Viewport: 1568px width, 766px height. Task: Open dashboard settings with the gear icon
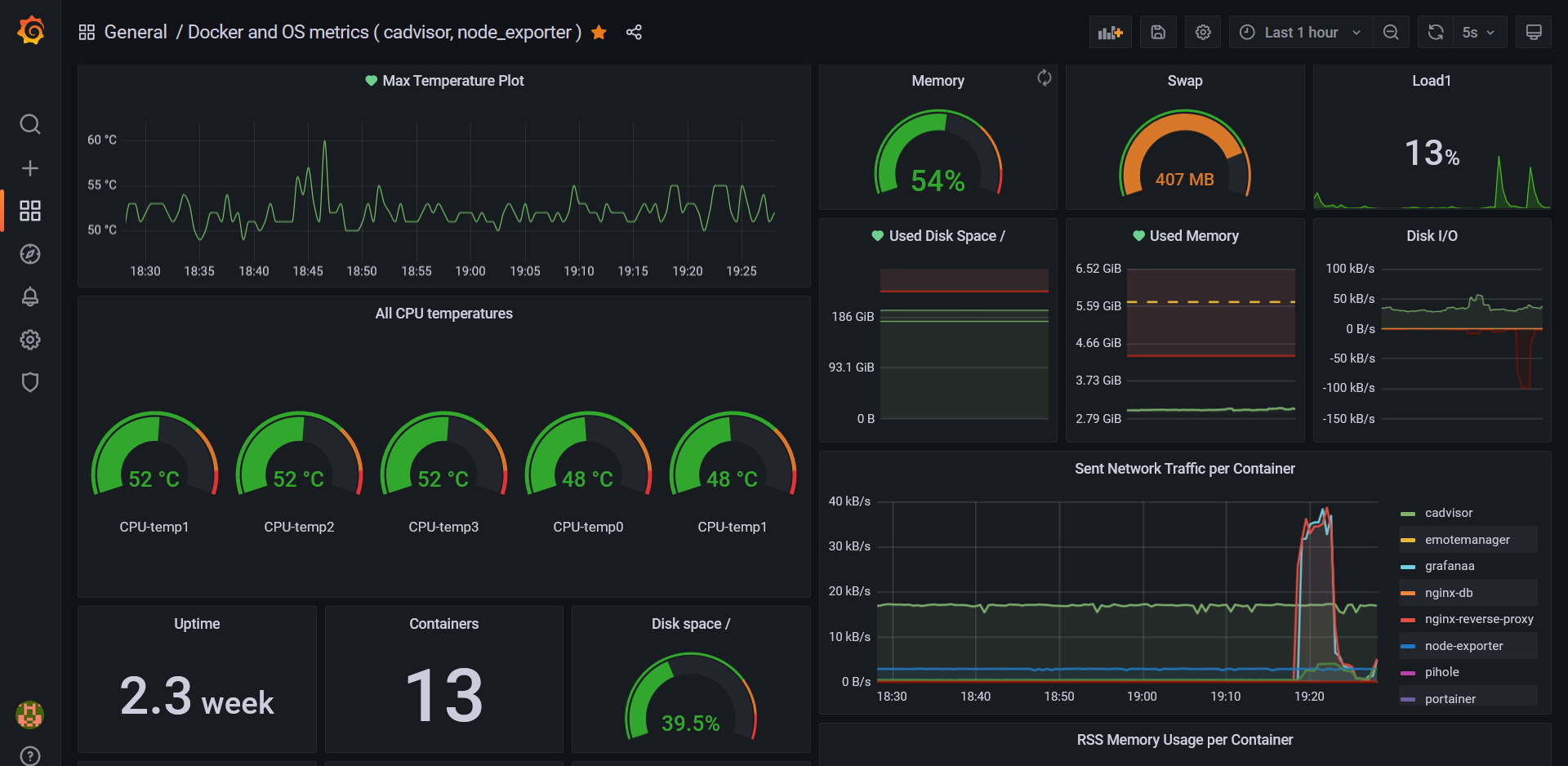click(x=1202, y=32)
